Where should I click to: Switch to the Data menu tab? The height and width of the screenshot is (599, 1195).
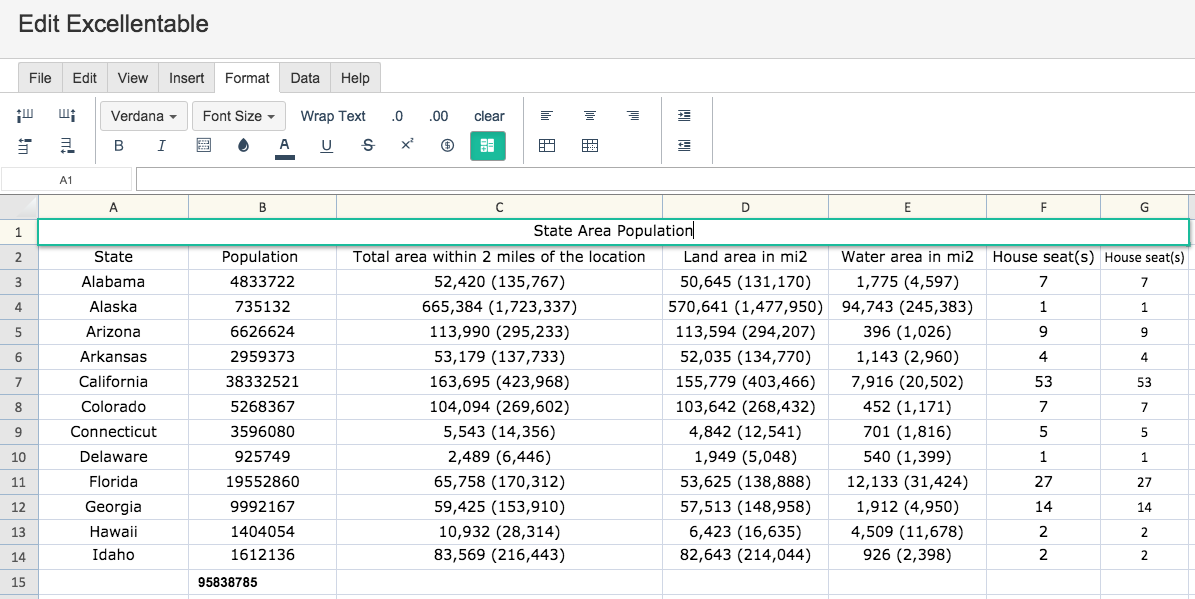coord(305,78)
